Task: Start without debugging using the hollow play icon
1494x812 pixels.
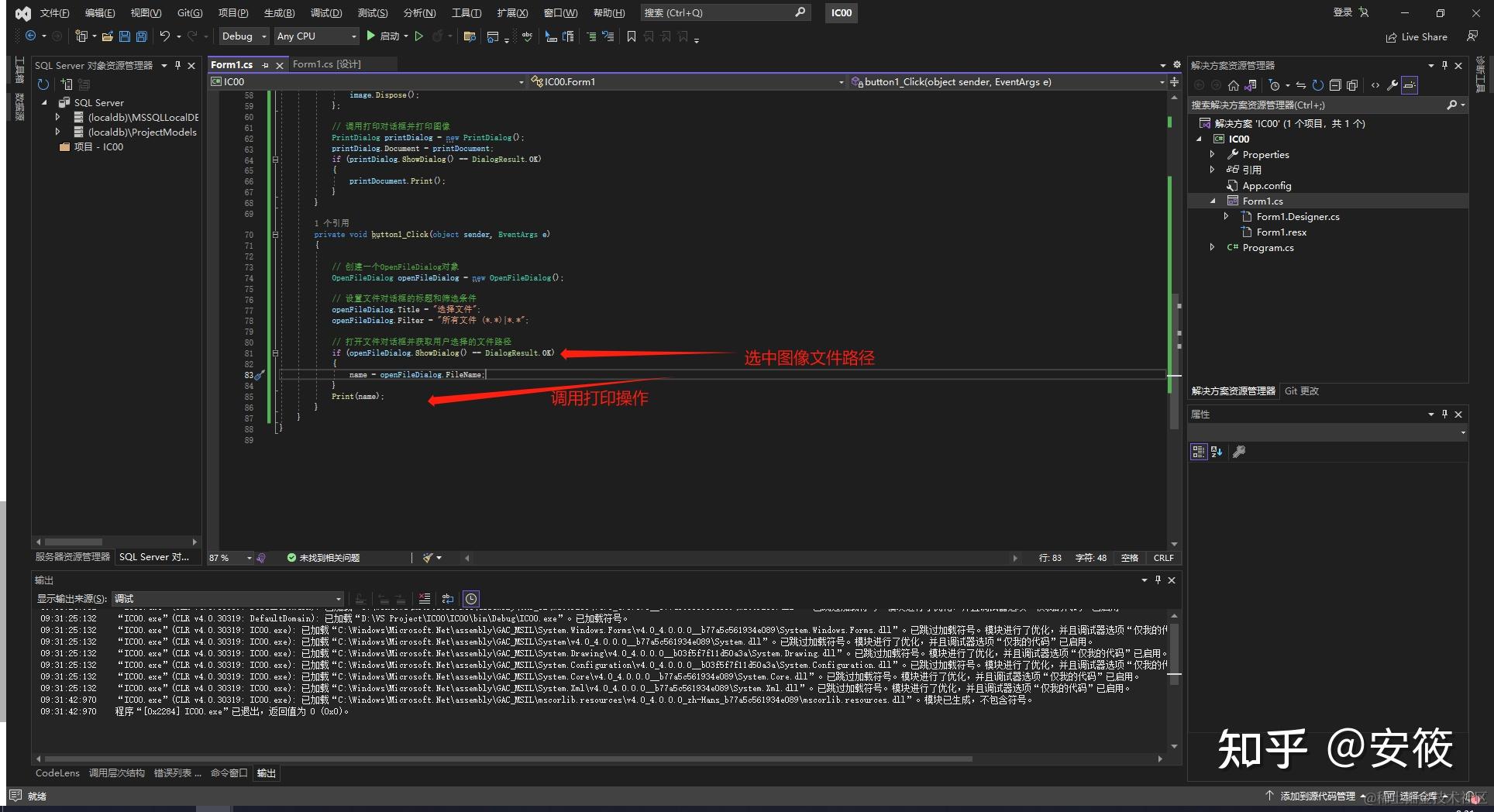Action: pyautogui.click(x=418, y=36)
